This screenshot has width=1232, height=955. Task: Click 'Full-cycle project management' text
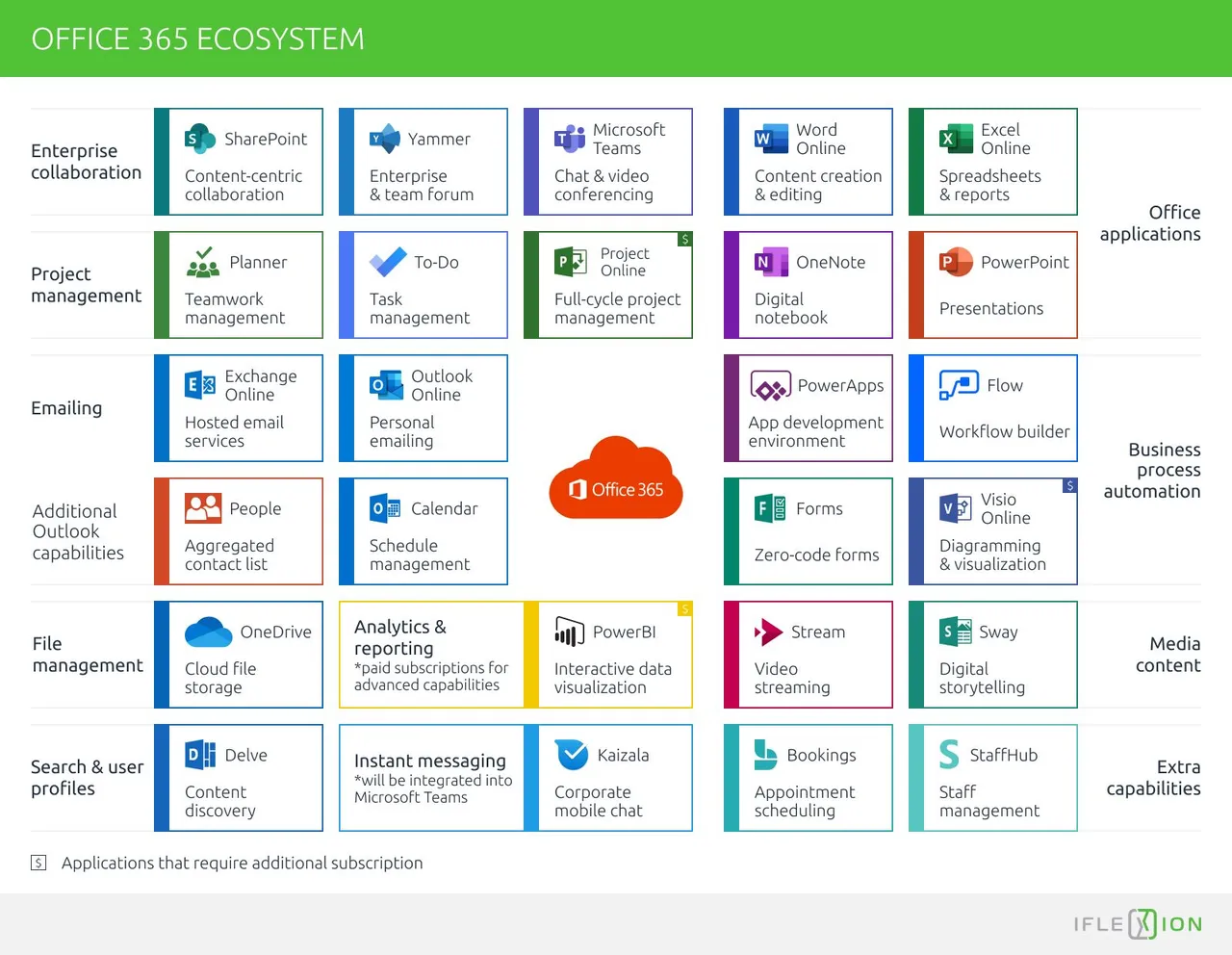[x=617, y=308]
